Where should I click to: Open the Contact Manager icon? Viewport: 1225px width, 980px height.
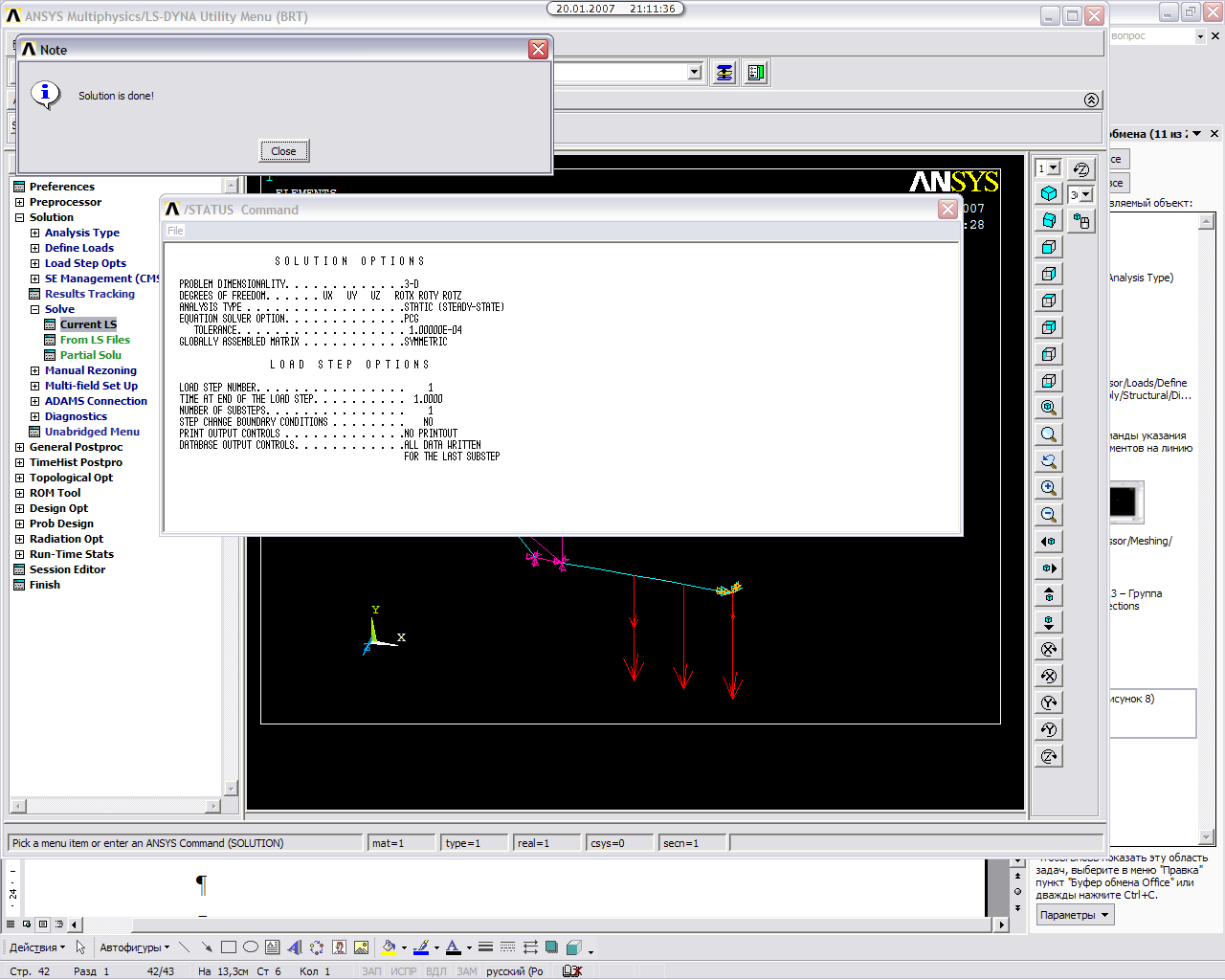(x=756, y=73)
